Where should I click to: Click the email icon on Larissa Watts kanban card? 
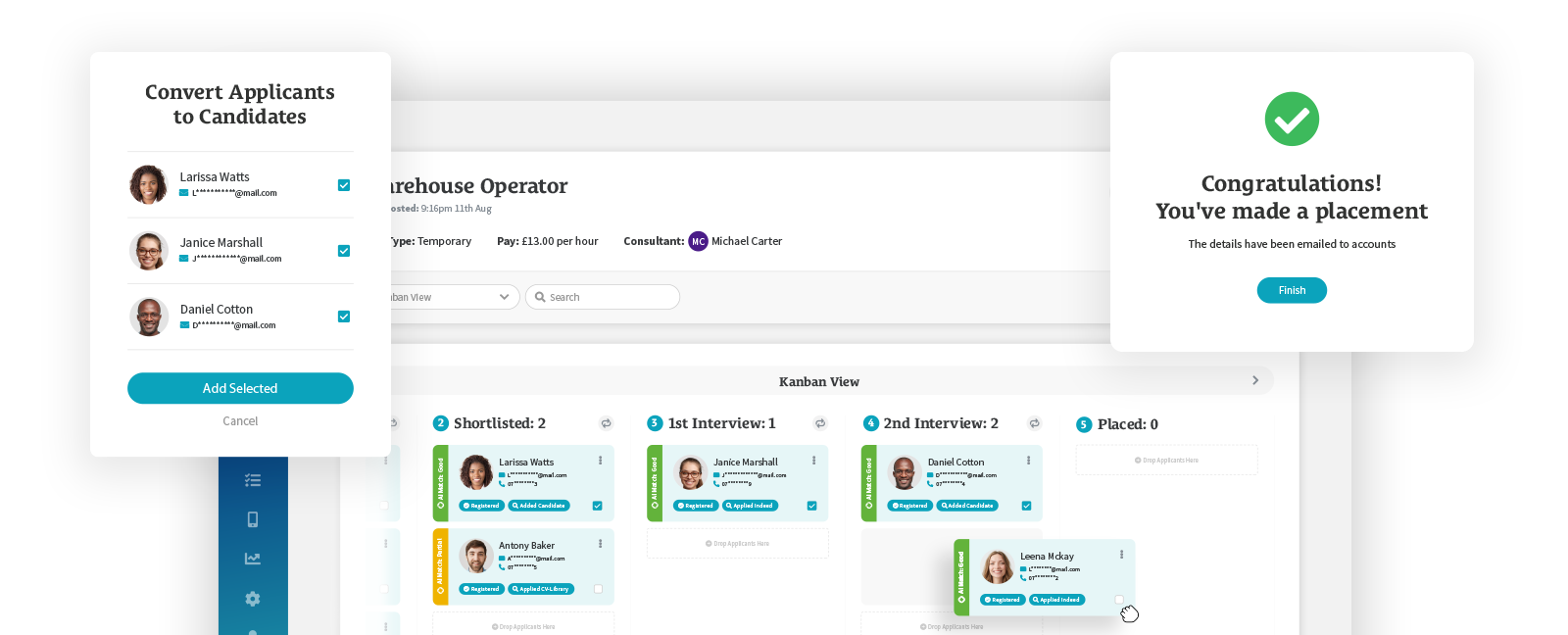click(502, 475)
